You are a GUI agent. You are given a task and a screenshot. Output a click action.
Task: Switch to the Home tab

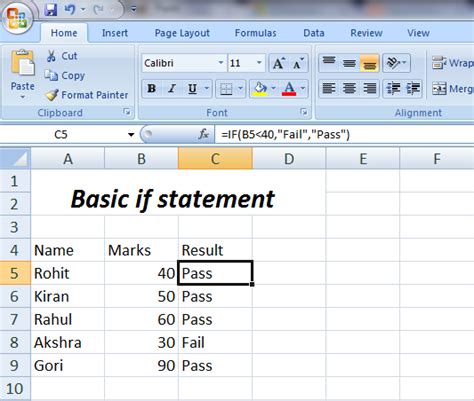click(64, 33)
